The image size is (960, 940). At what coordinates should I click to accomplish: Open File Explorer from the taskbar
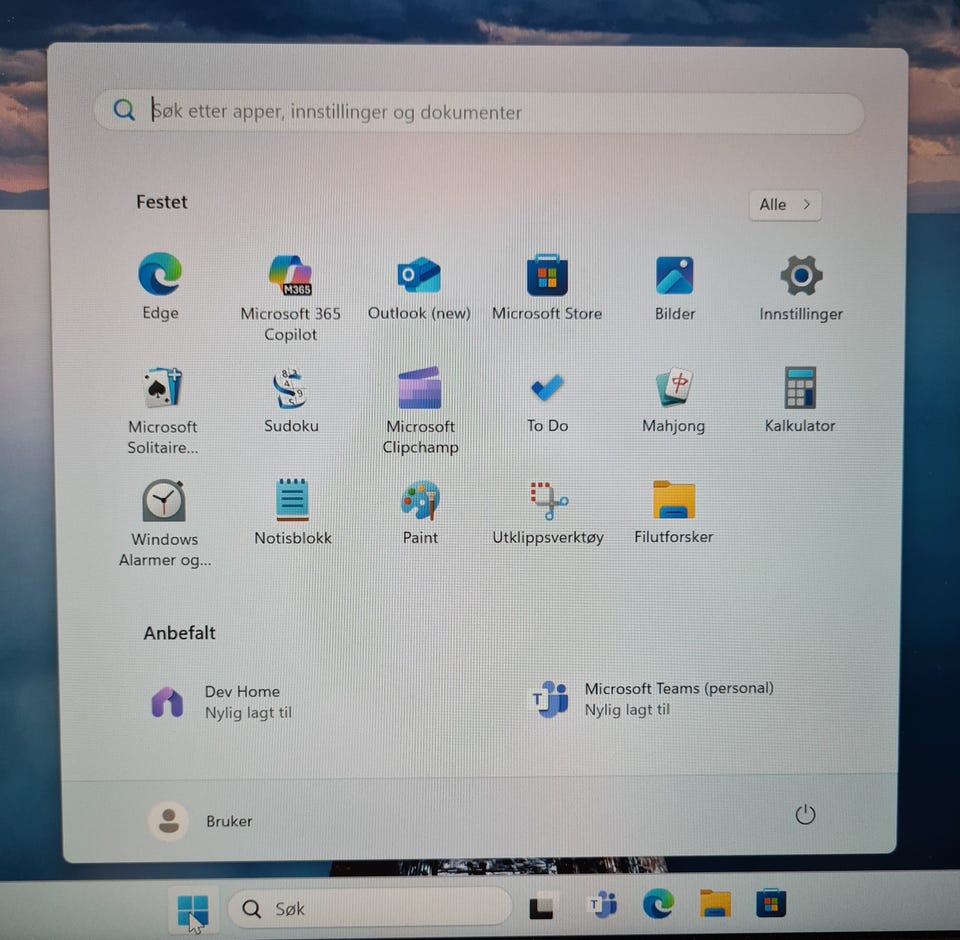(715, 903)
